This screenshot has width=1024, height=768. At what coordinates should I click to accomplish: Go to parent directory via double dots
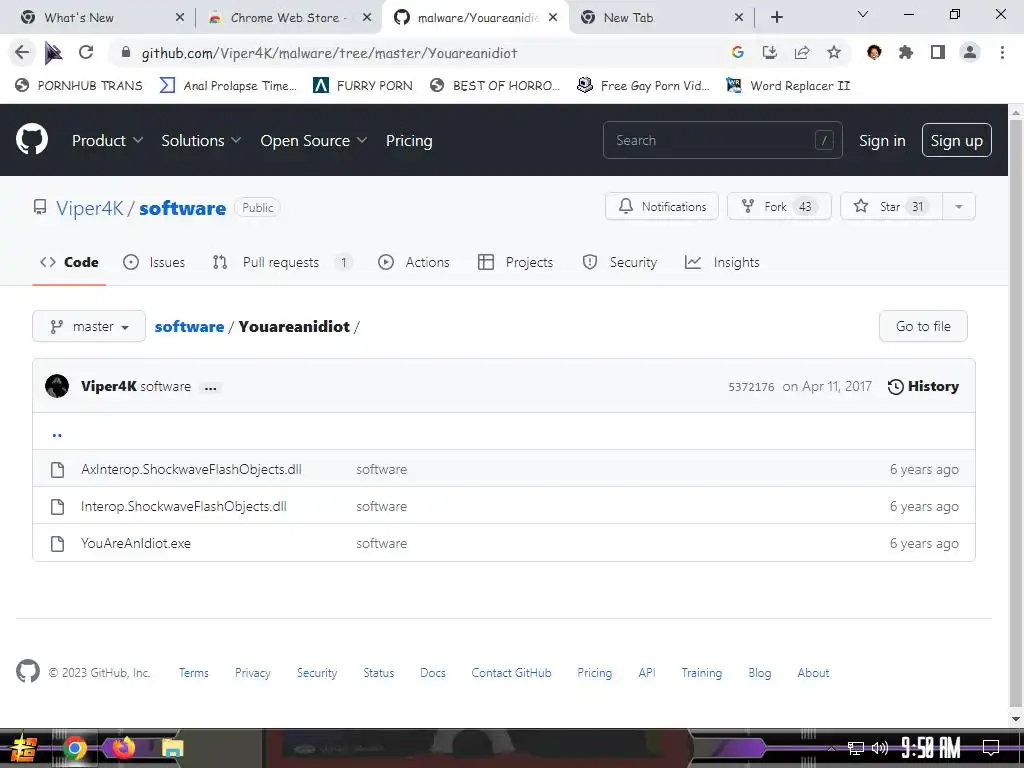pos(57,434)
